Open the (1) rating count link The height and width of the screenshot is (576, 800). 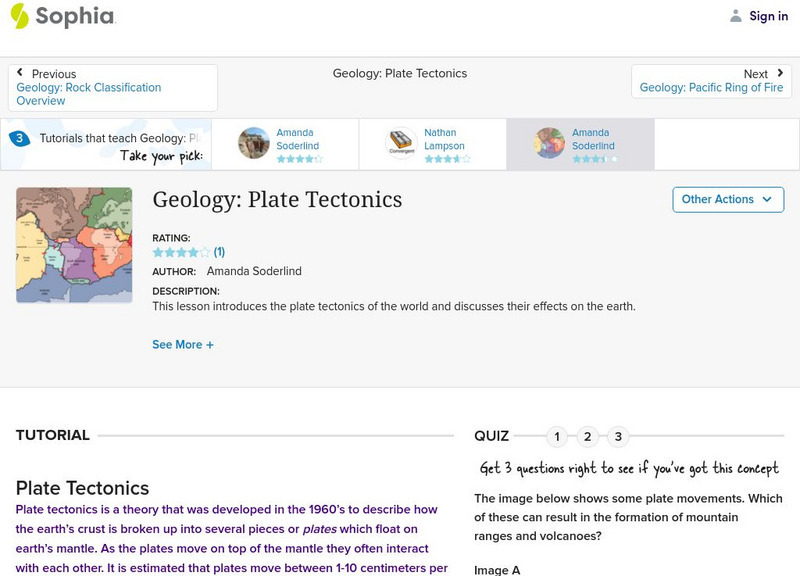[219, 252]
